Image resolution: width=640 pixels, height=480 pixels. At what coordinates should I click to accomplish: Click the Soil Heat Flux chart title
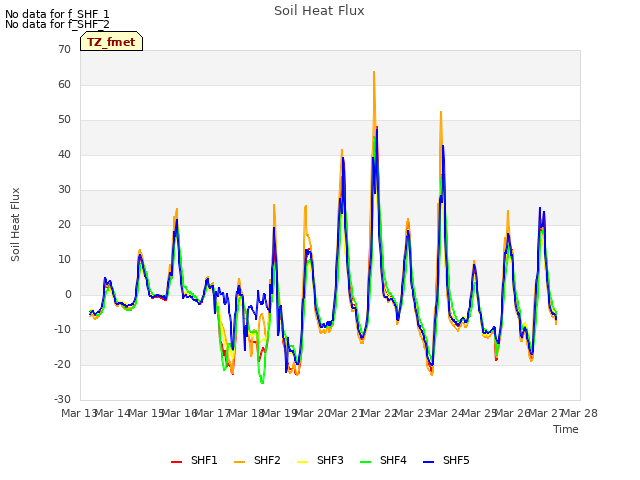[x=319, y=11]
